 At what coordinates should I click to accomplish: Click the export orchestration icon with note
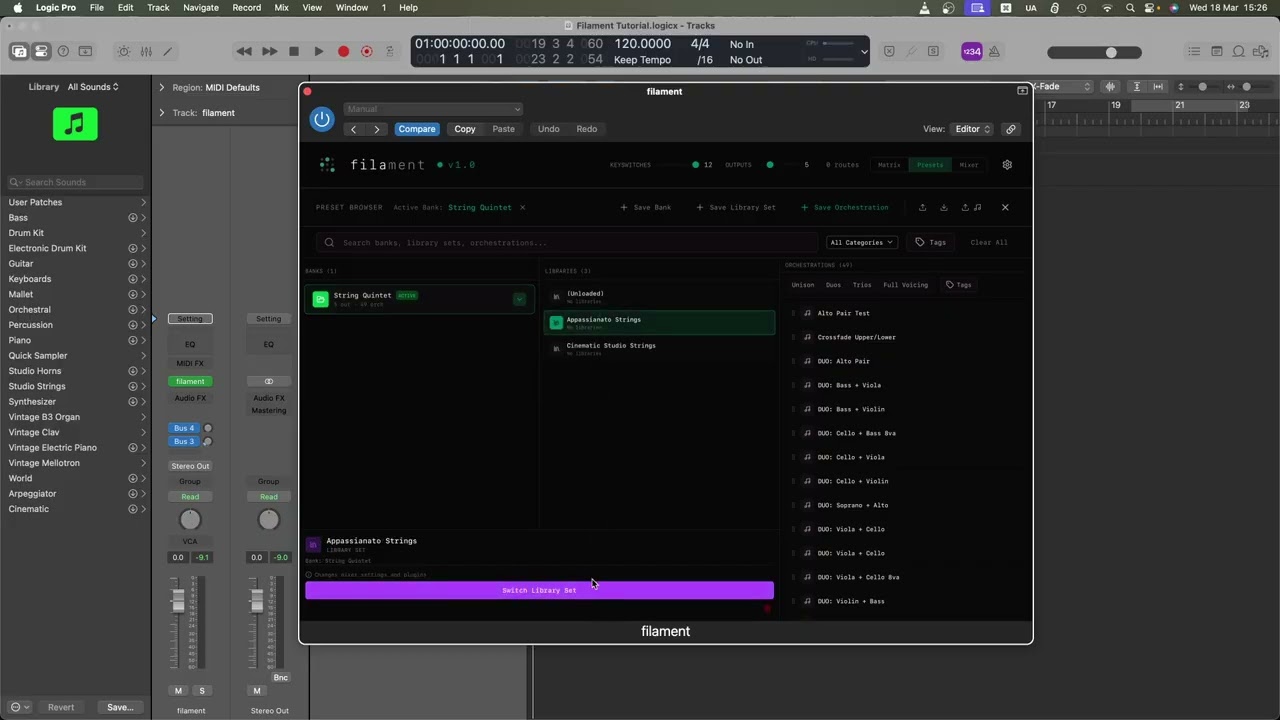(970, 208)
